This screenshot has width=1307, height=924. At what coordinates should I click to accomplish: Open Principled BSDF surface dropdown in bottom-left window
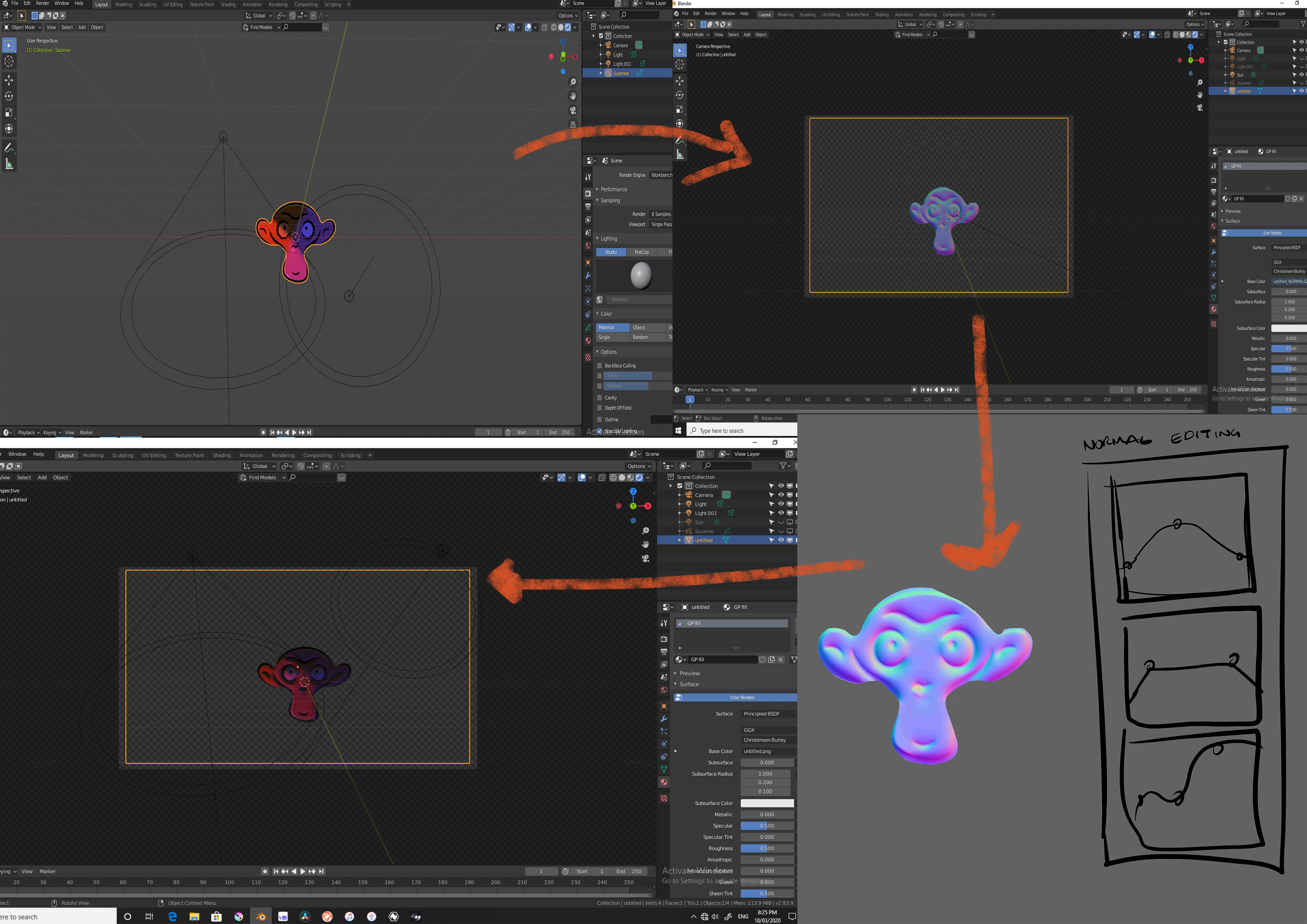[x=769, y=713]
